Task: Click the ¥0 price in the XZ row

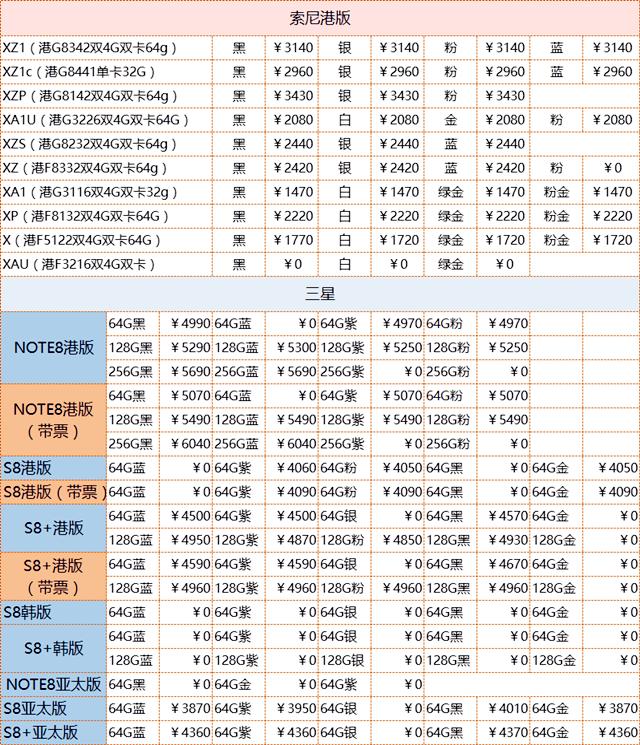Action: [611, 168]
